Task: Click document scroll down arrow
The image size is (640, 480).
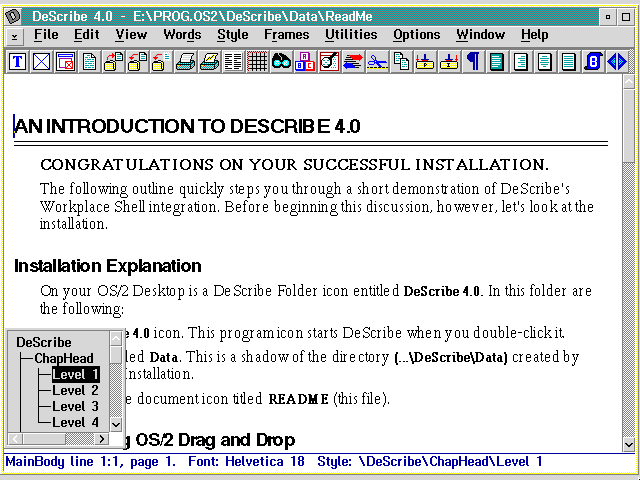Action: pyautogui.click(x=629, y=444)
